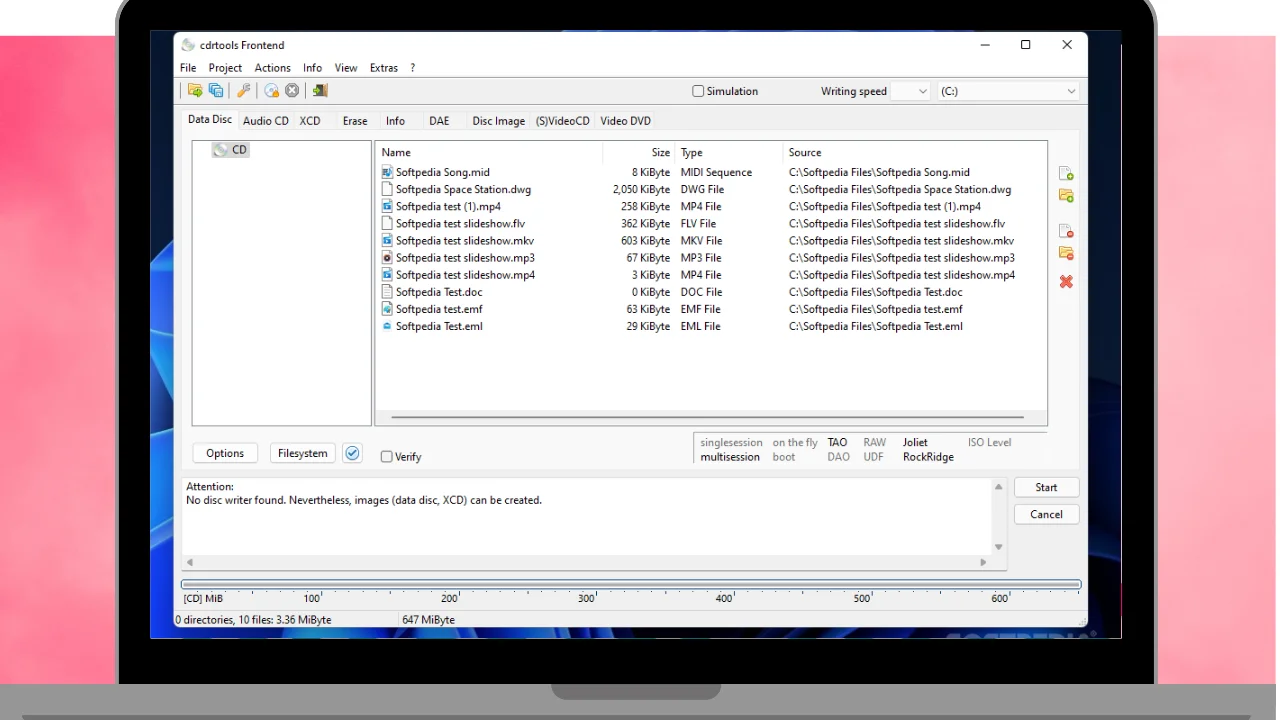Image resolution: width=1280 pixels, height=720 pixels.
Task: Click the file icon of Softpedia Test.doc
Action: coord(387,292)
